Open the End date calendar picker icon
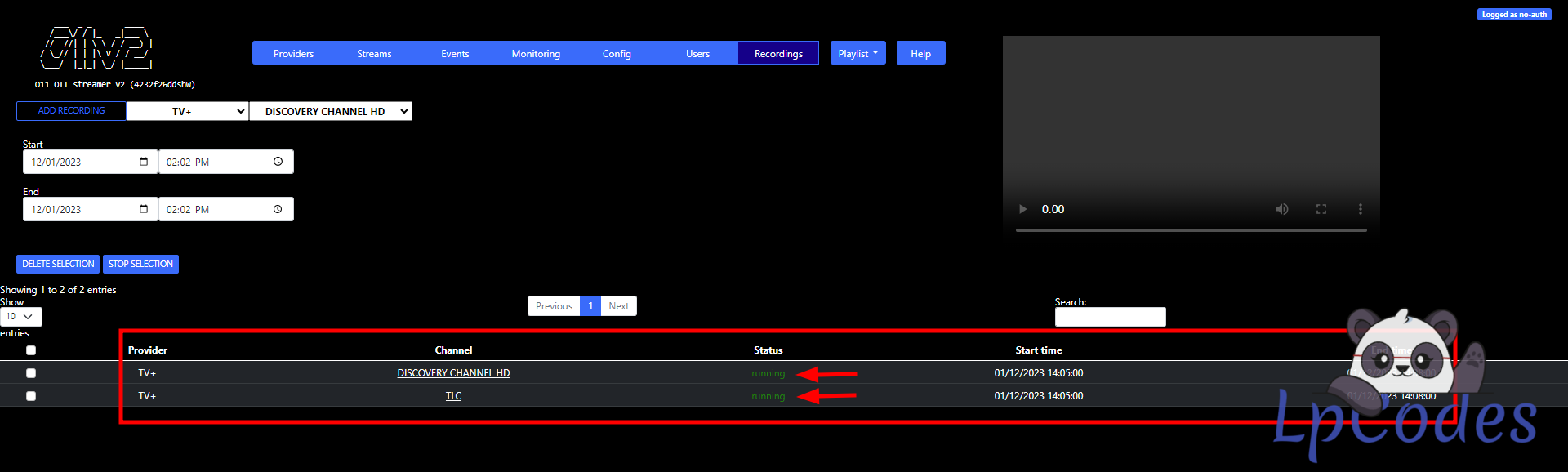 [x=144, y=209]
